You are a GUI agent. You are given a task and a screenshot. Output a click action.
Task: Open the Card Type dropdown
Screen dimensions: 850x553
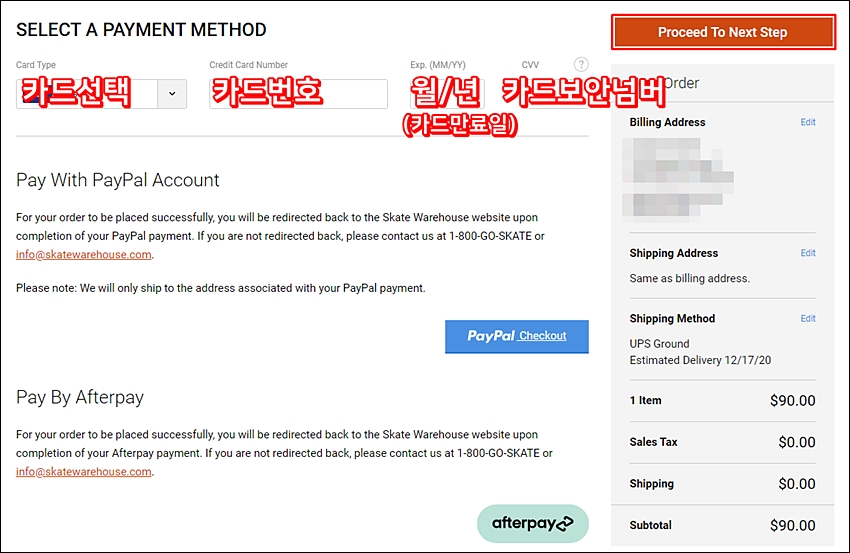coord(101,94)
